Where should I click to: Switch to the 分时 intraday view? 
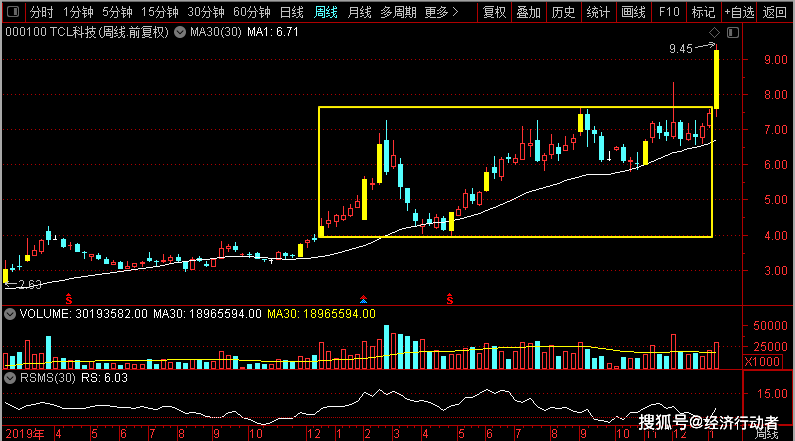[x=41, y=12]
